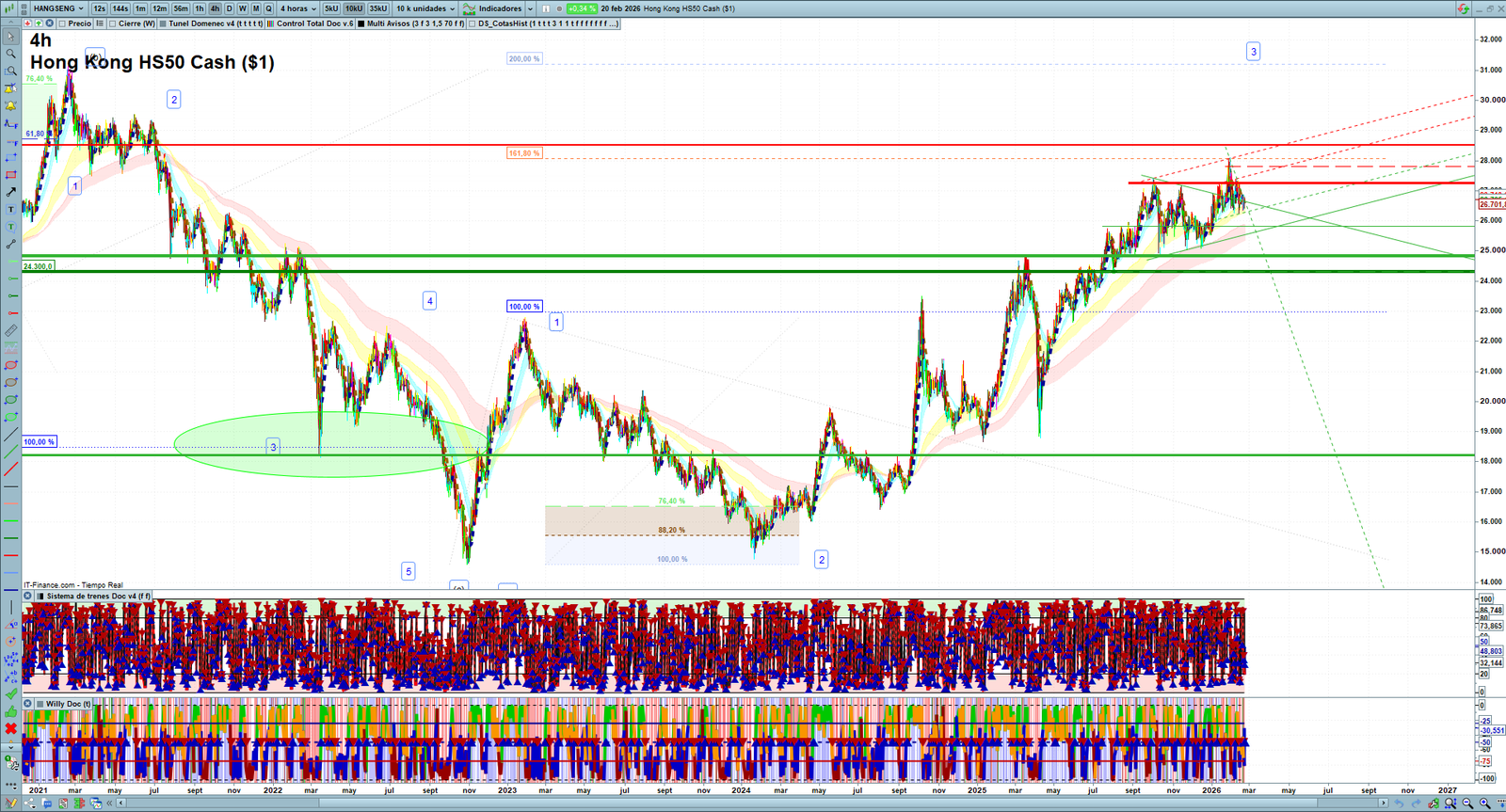This screenshot has height=812, width=1506.
Task: Click the undo arrow in bottom bar
Action: (1399, 804)
